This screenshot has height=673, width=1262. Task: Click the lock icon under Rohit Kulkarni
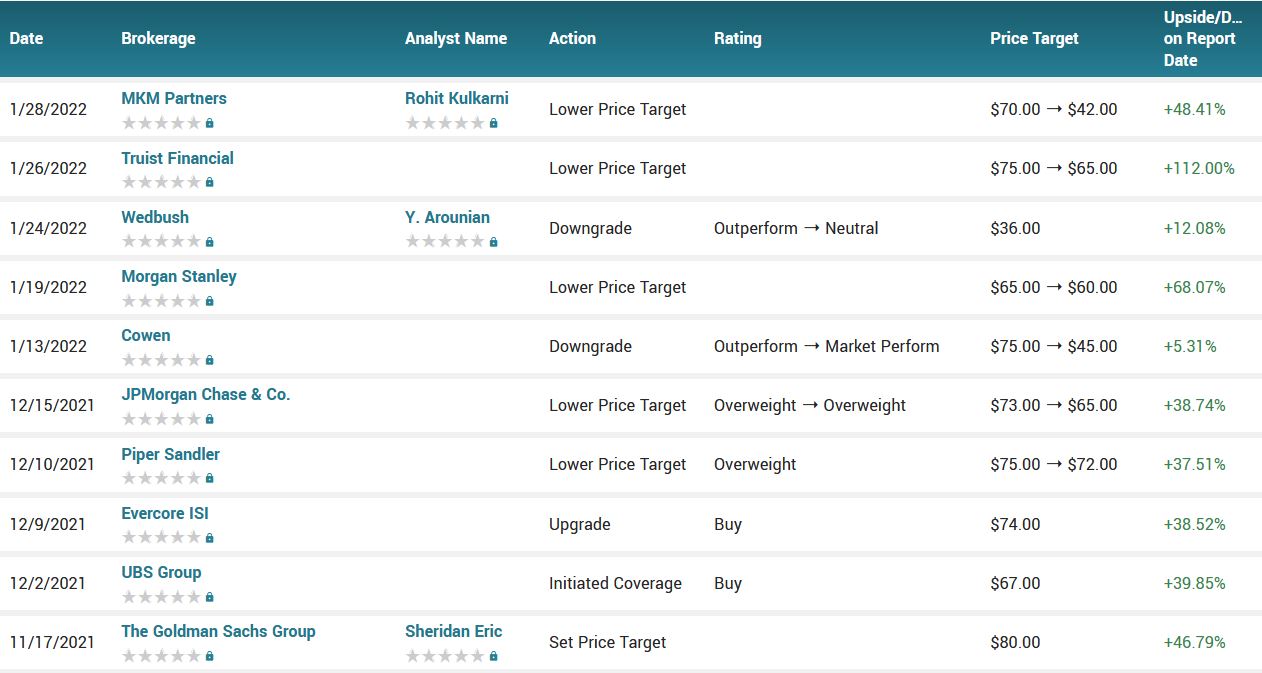click(x=493, y=123)
